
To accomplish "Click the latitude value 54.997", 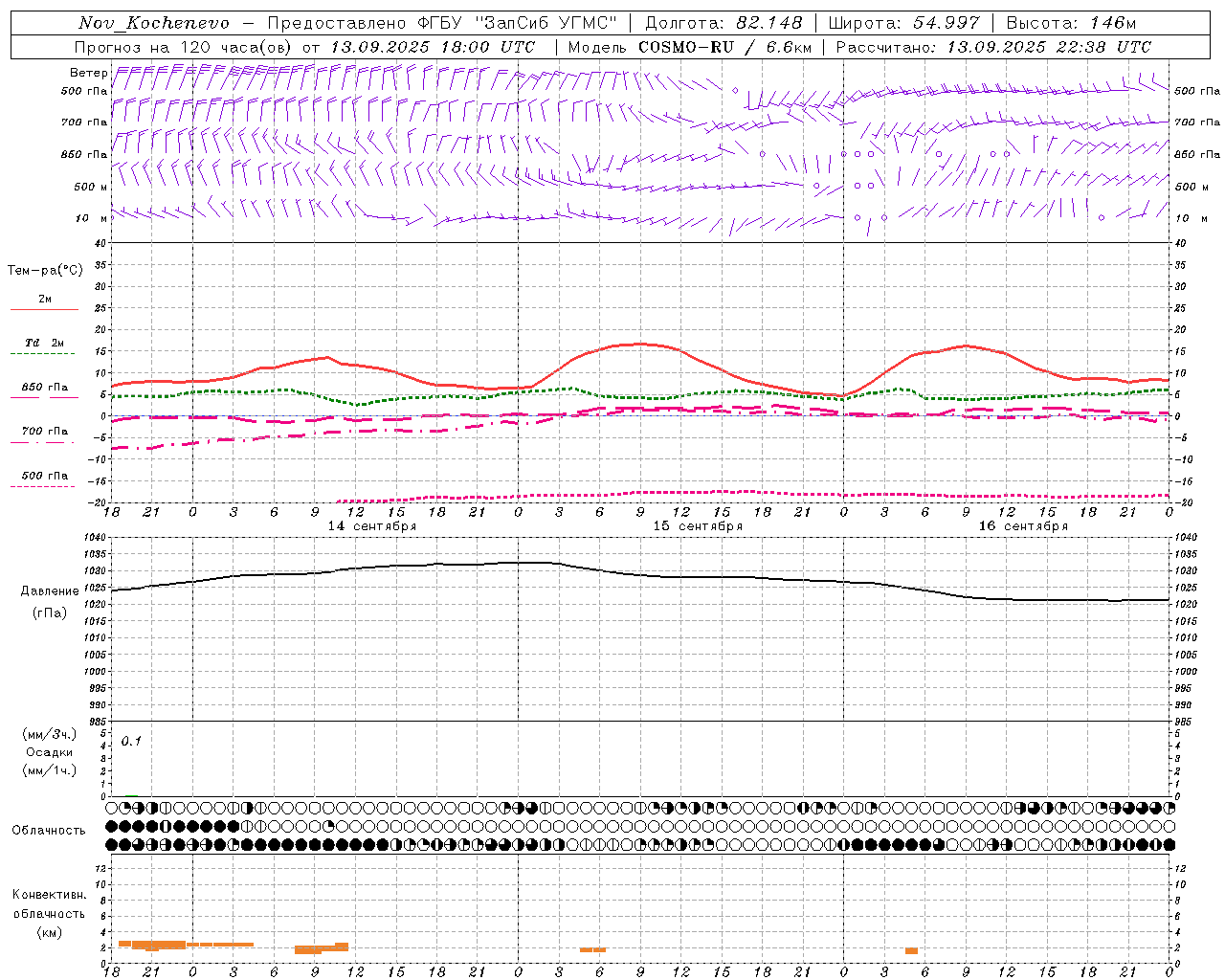I will tap(947, 23).
